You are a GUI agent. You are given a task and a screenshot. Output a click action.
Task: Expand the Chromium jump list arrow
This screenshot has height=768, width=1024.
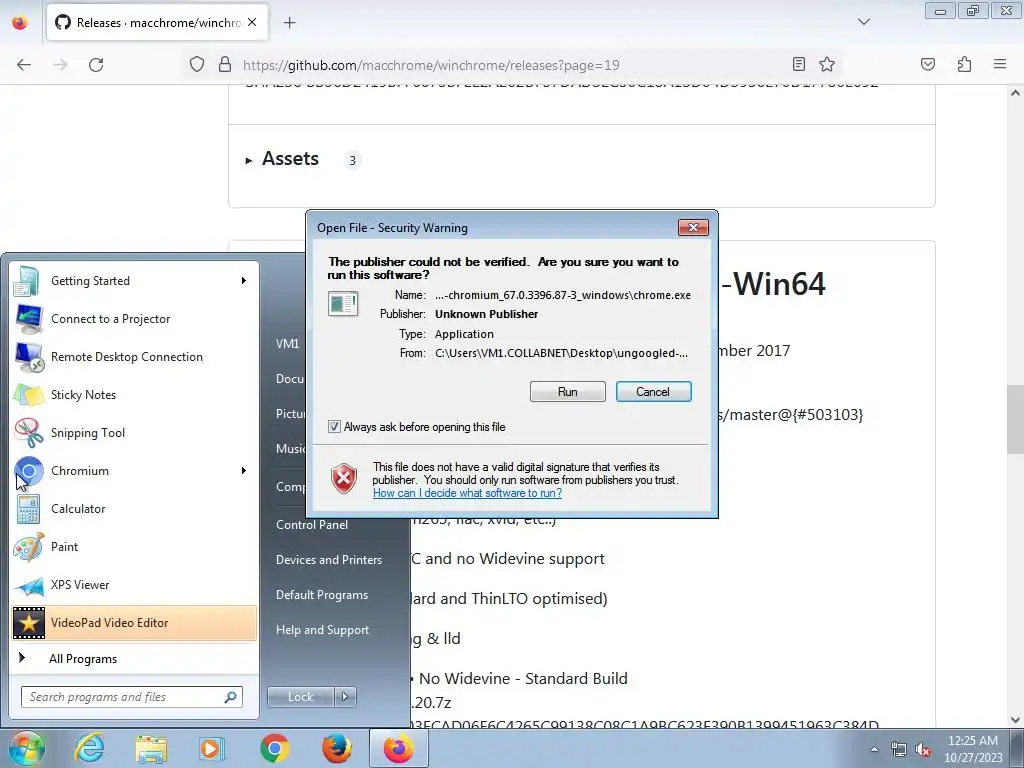(x=244, y=471)
